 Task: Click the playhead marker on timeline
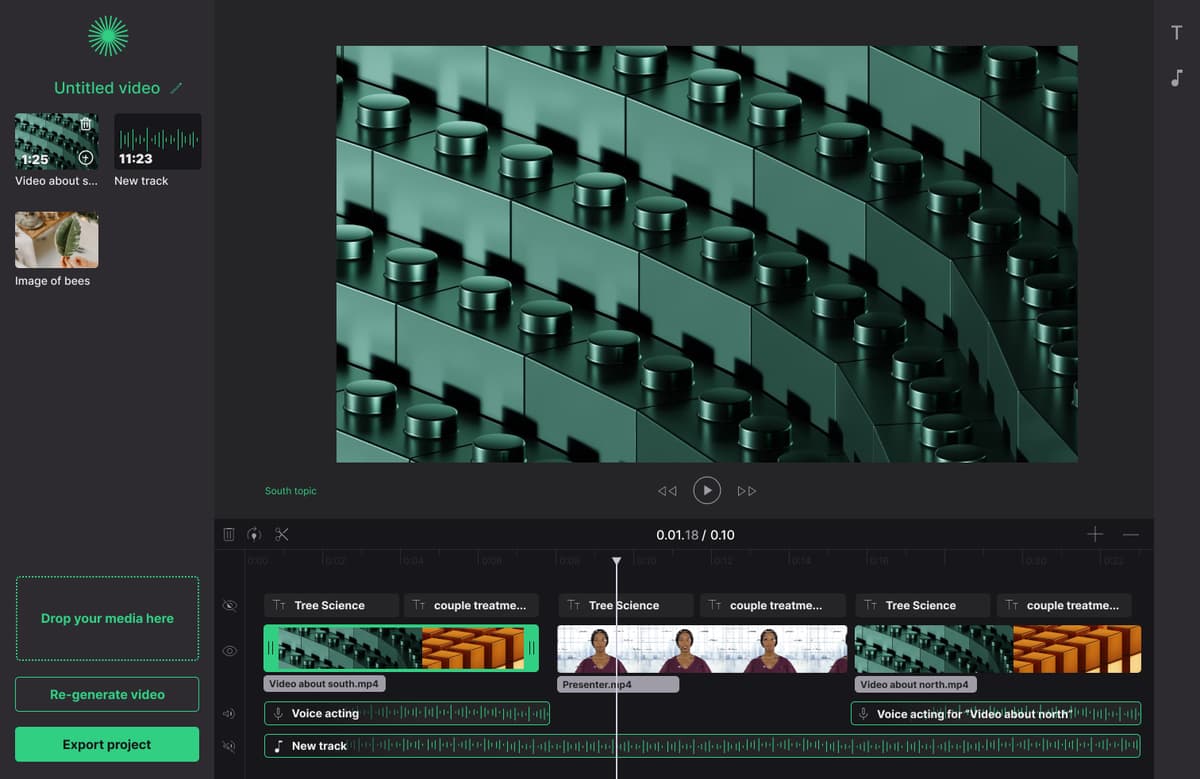[617, 562]
